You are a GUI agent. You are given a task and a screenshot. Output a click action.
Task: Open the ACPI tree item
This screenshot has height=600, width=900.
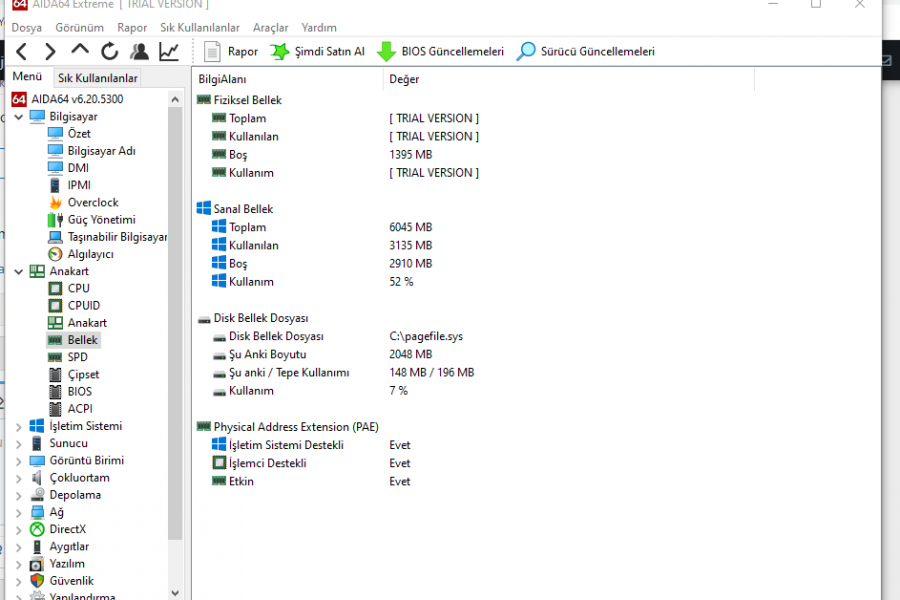[x=80, y=409]
